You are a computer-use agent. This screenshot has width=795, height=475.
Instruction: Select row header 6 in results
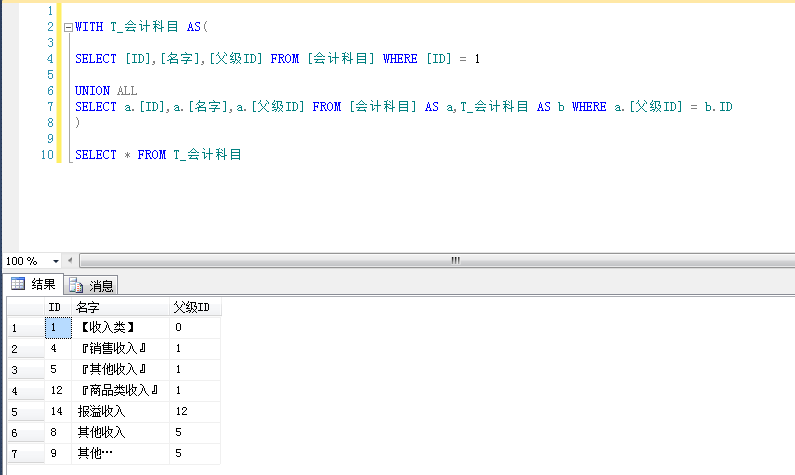click(x=26, y=432)
